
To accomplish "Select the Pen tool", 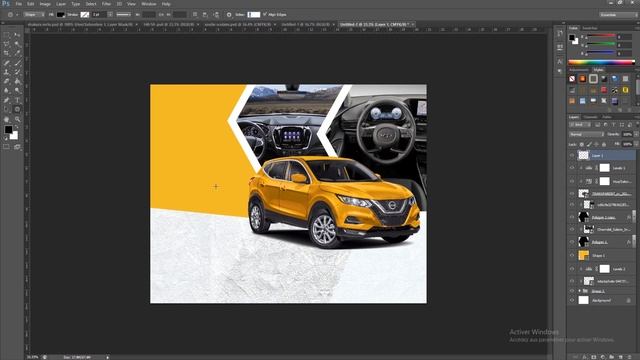I will [7, 100].
